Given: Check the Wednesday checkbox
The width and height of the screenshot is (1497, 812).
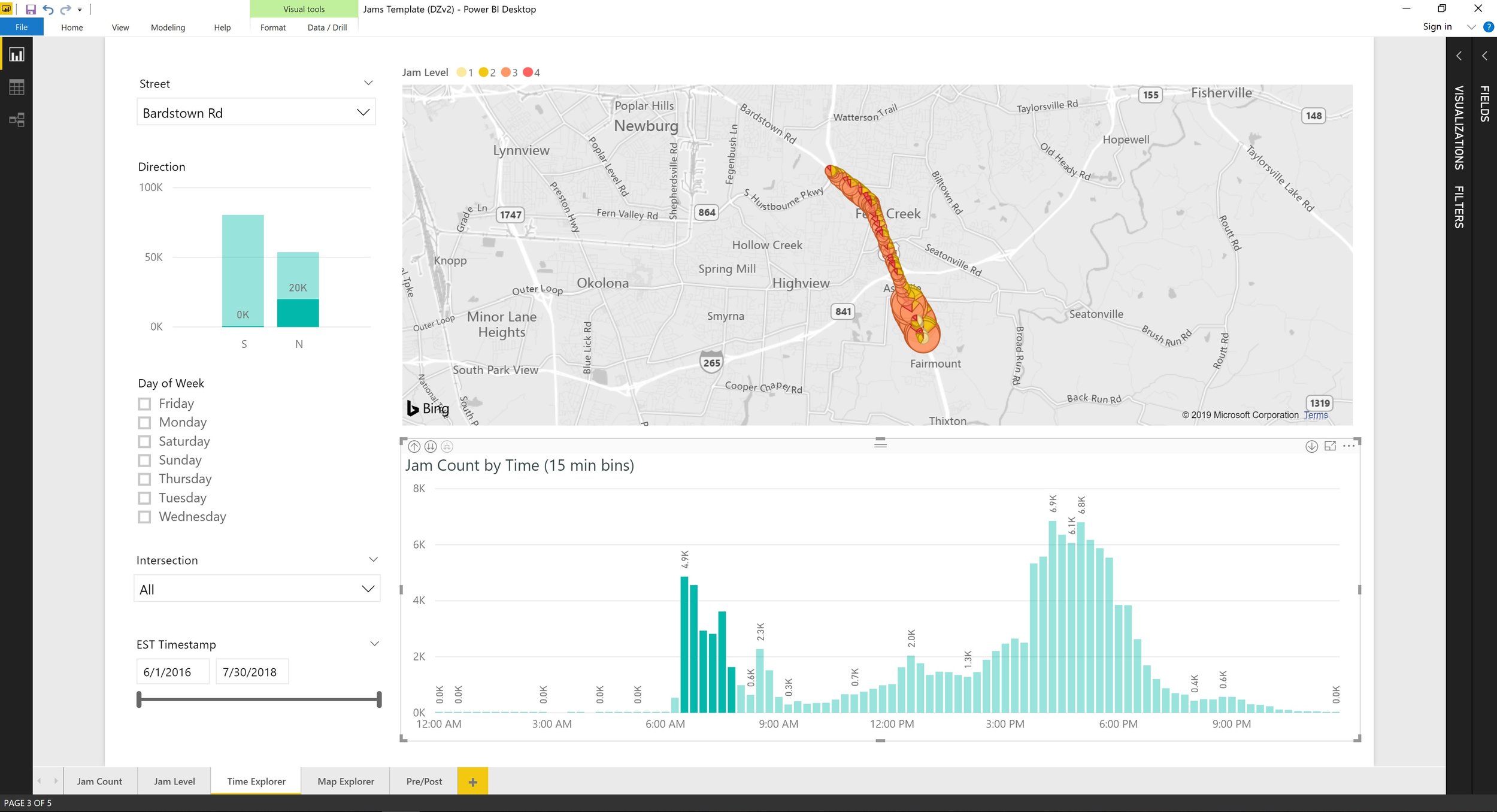Looking at the screenshot, I should 144,517.
